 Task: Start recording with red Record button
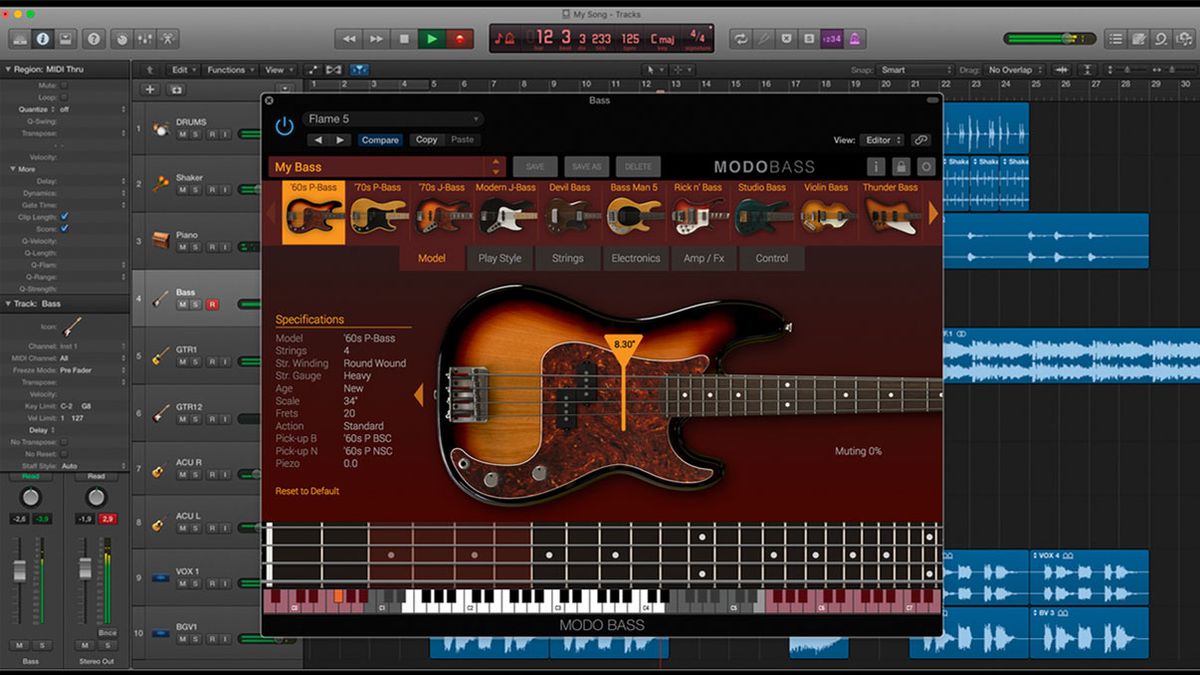460,39
